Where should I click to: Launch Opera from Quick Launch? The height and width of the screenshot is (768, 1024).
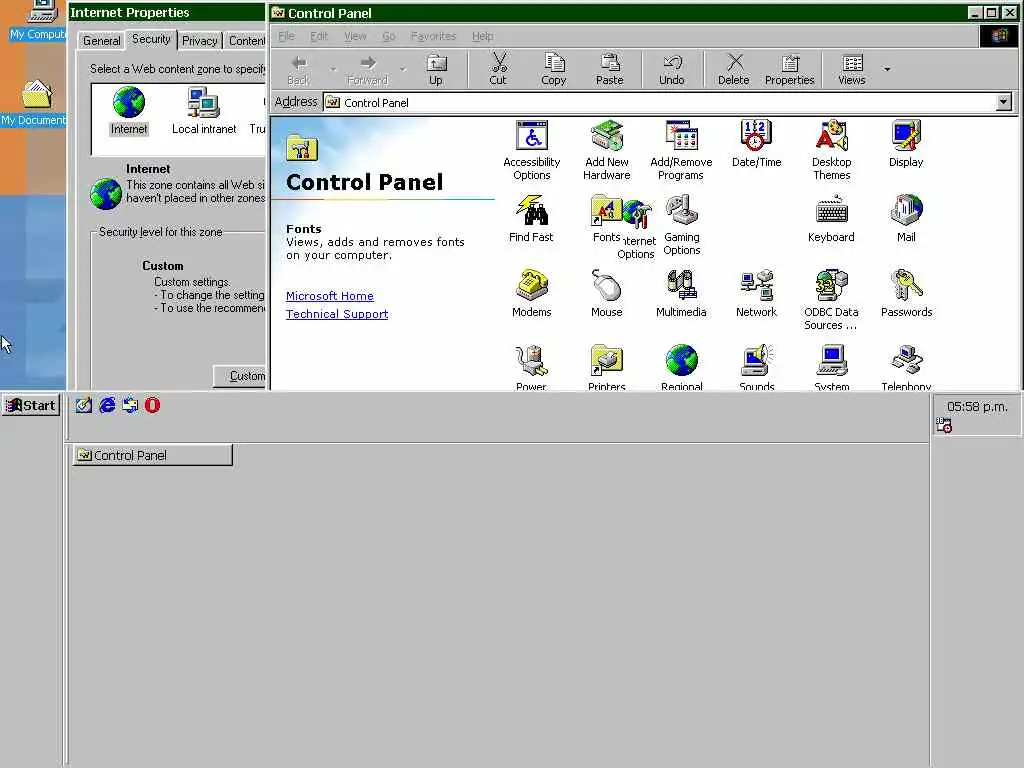tap(152, 405)
